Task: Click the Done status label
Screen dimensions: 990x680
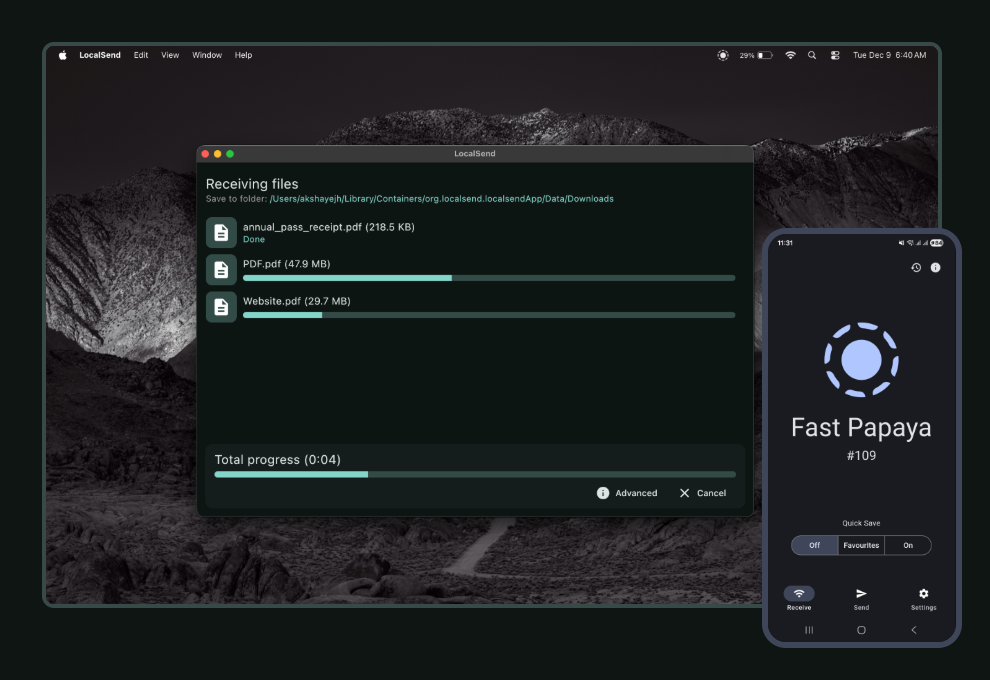Action: pos(254,239)
